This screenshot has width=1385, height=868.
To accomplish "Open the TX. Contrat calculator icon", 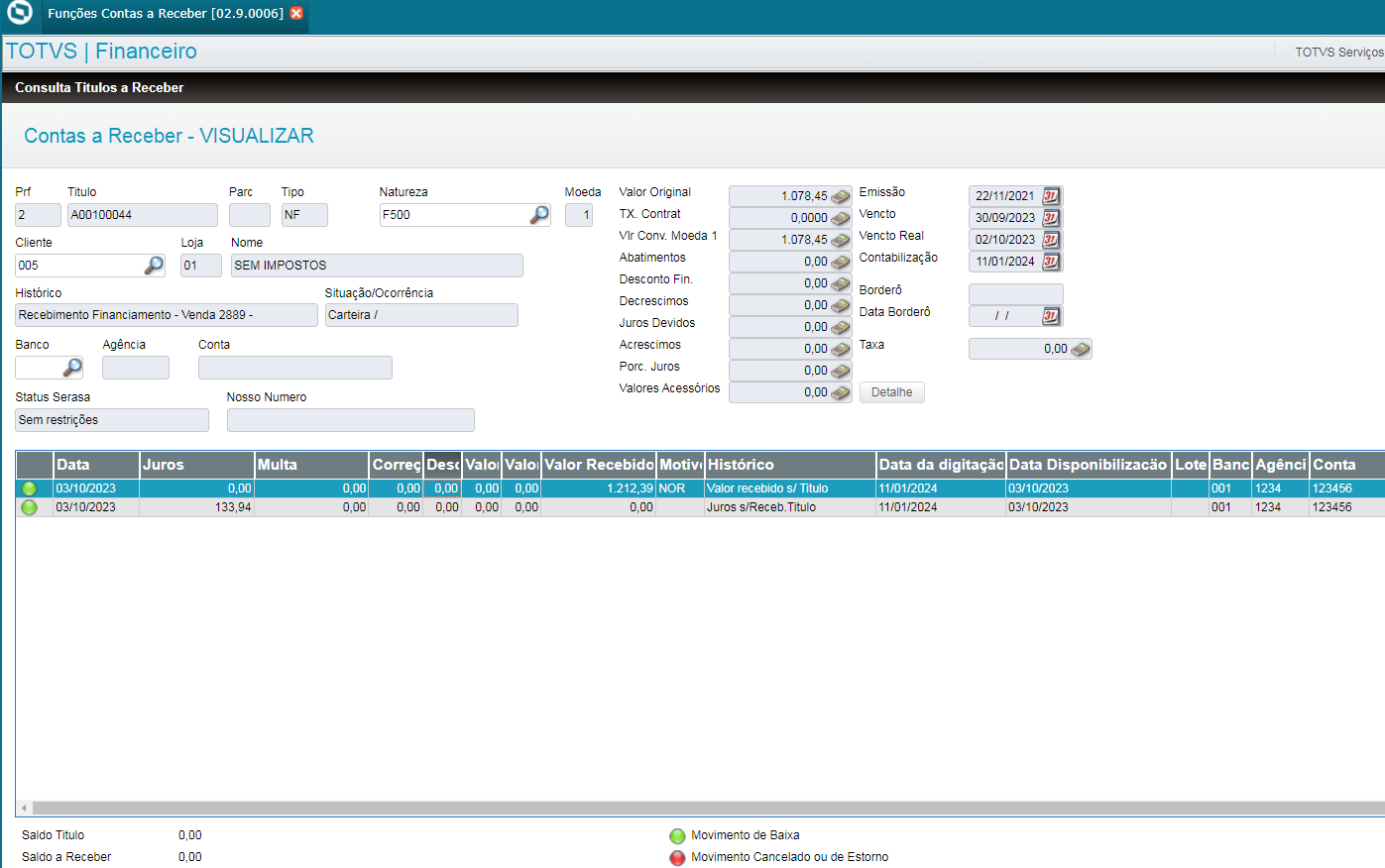I will (841, 218).
